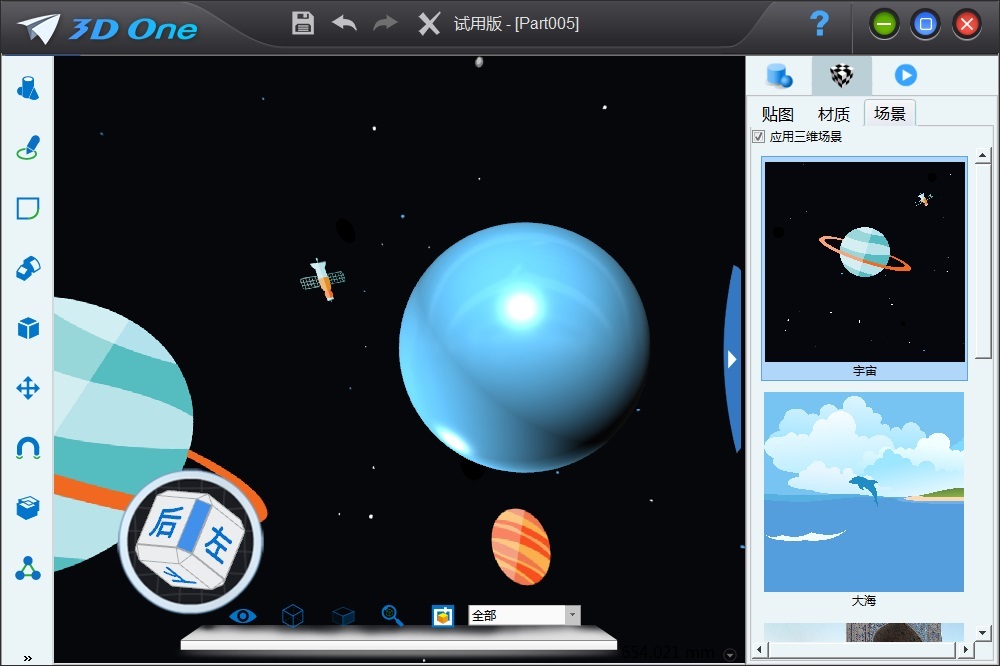Toggle the wireframe cube display mode

coord(292,615)
